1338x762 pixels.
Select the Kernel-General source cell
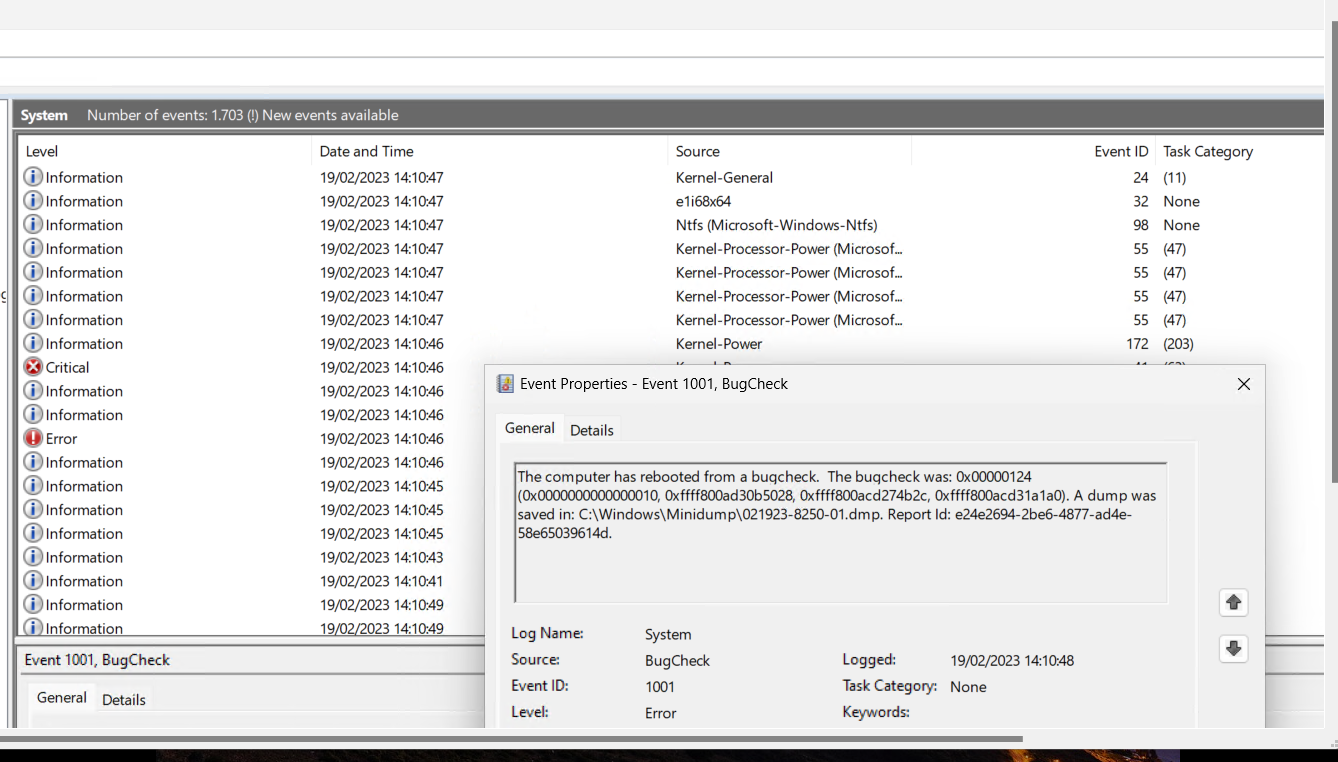pyautogui.click(x=724, y=177)
